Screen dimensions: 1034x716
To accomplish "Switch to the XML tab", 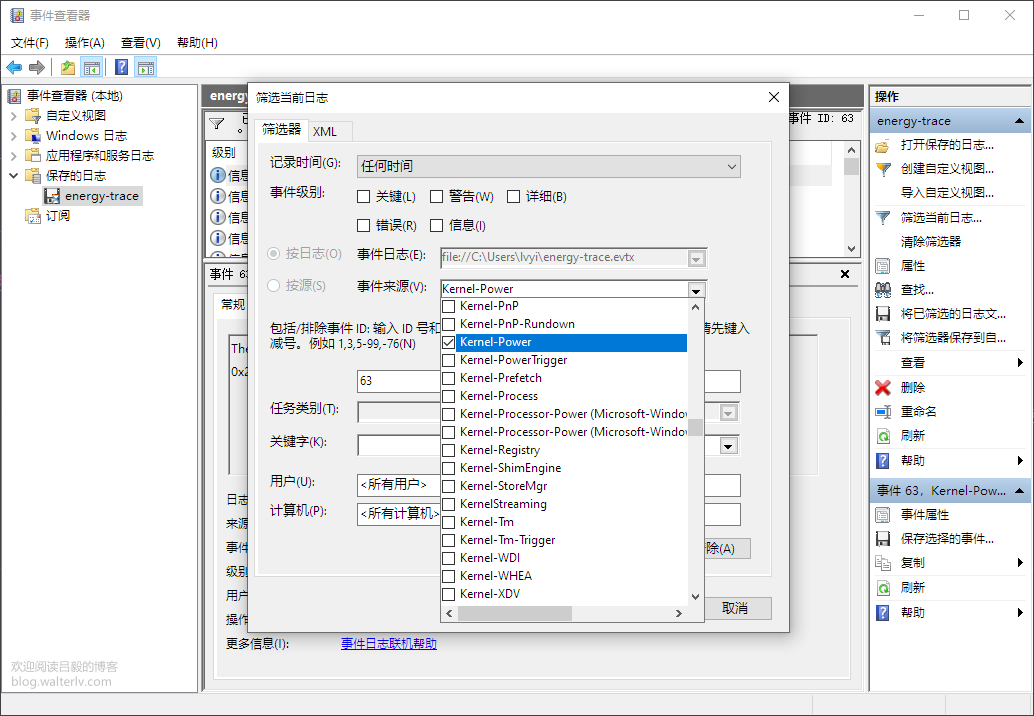I will 325,131.
